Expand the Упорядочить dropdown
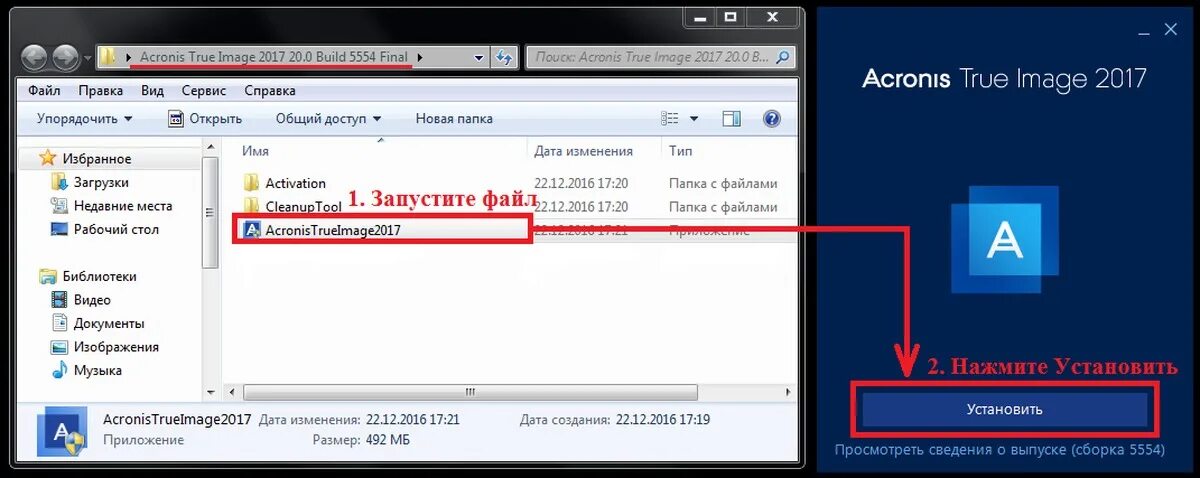Screen dimensions: 1200x478 coord(84,118)
